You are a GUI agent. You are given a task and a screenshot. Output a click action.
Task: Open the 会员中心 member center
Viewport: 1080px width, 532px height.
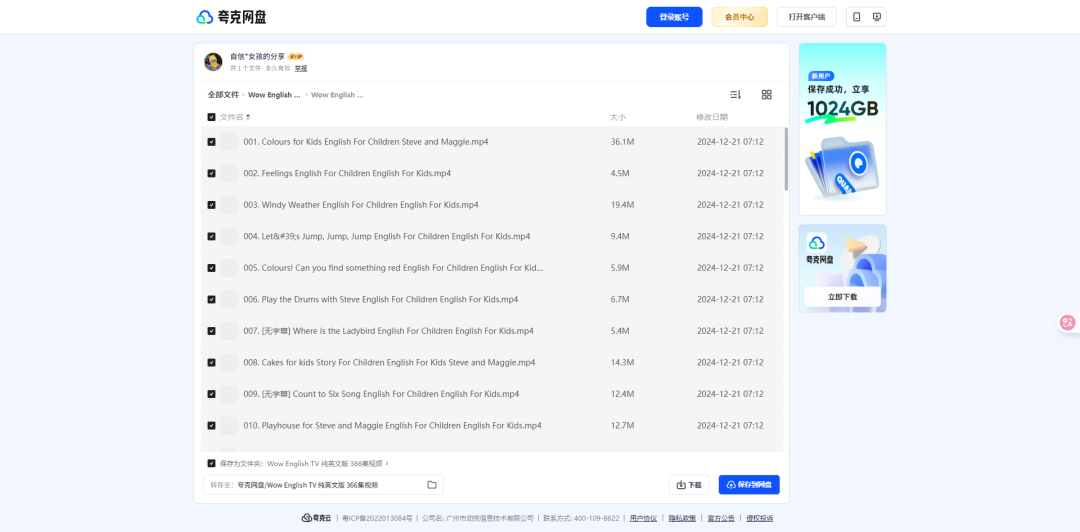[x=740, y=17]
